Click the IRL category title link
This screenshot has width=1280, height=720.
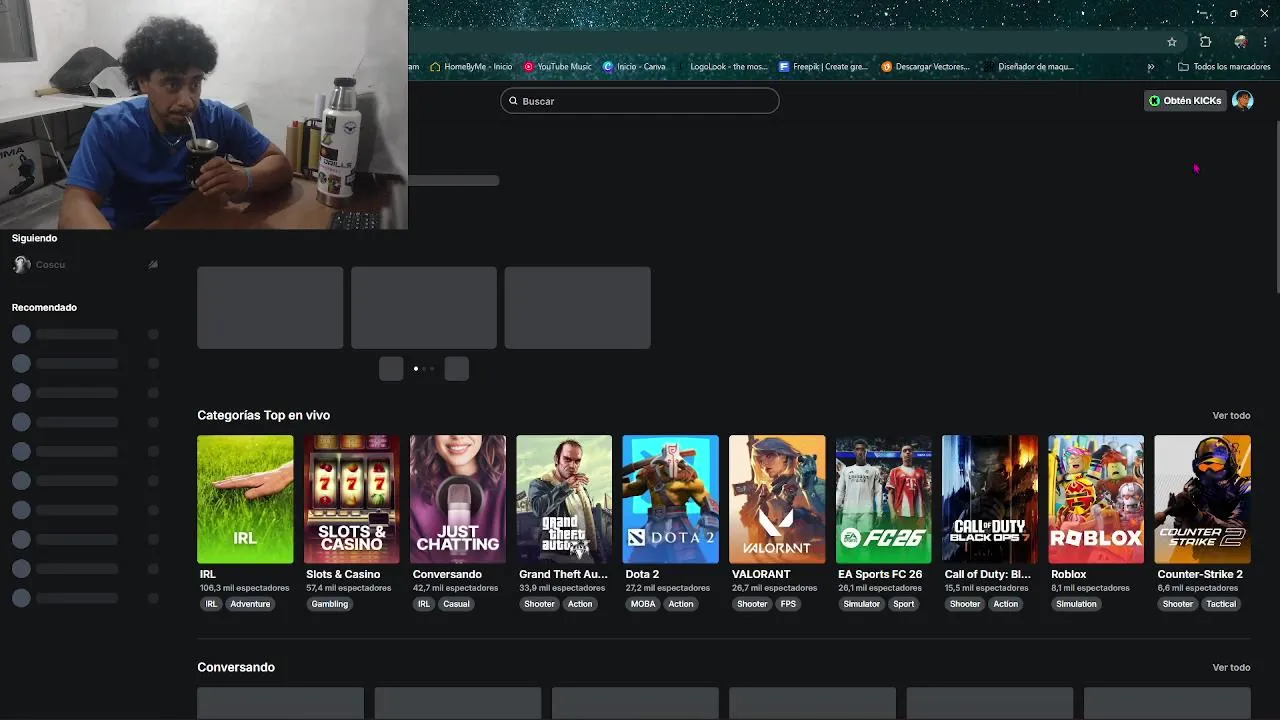pos(207,575)
